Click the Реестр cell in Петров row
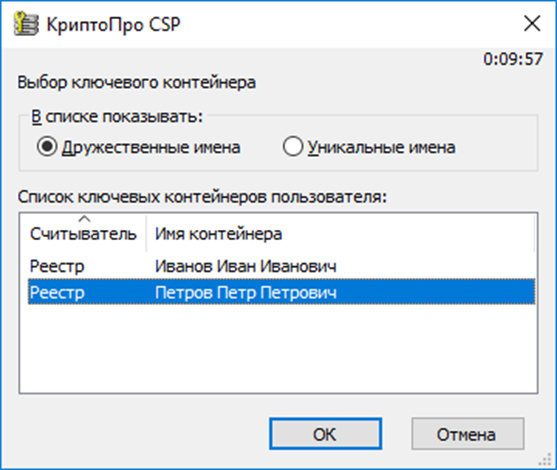Image resolution: width=557 pixels, height=470 pixels. point(57,292)
